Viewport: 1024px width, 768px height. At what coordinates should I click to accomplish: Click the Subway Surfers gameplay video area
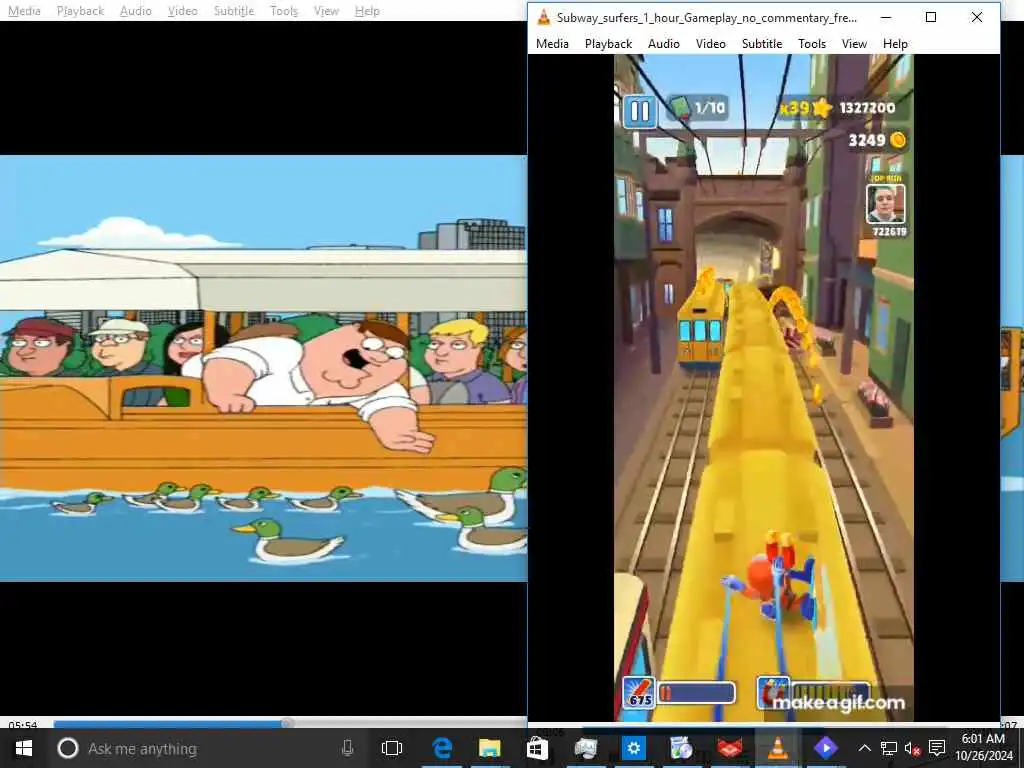click(x=763, y=388)
